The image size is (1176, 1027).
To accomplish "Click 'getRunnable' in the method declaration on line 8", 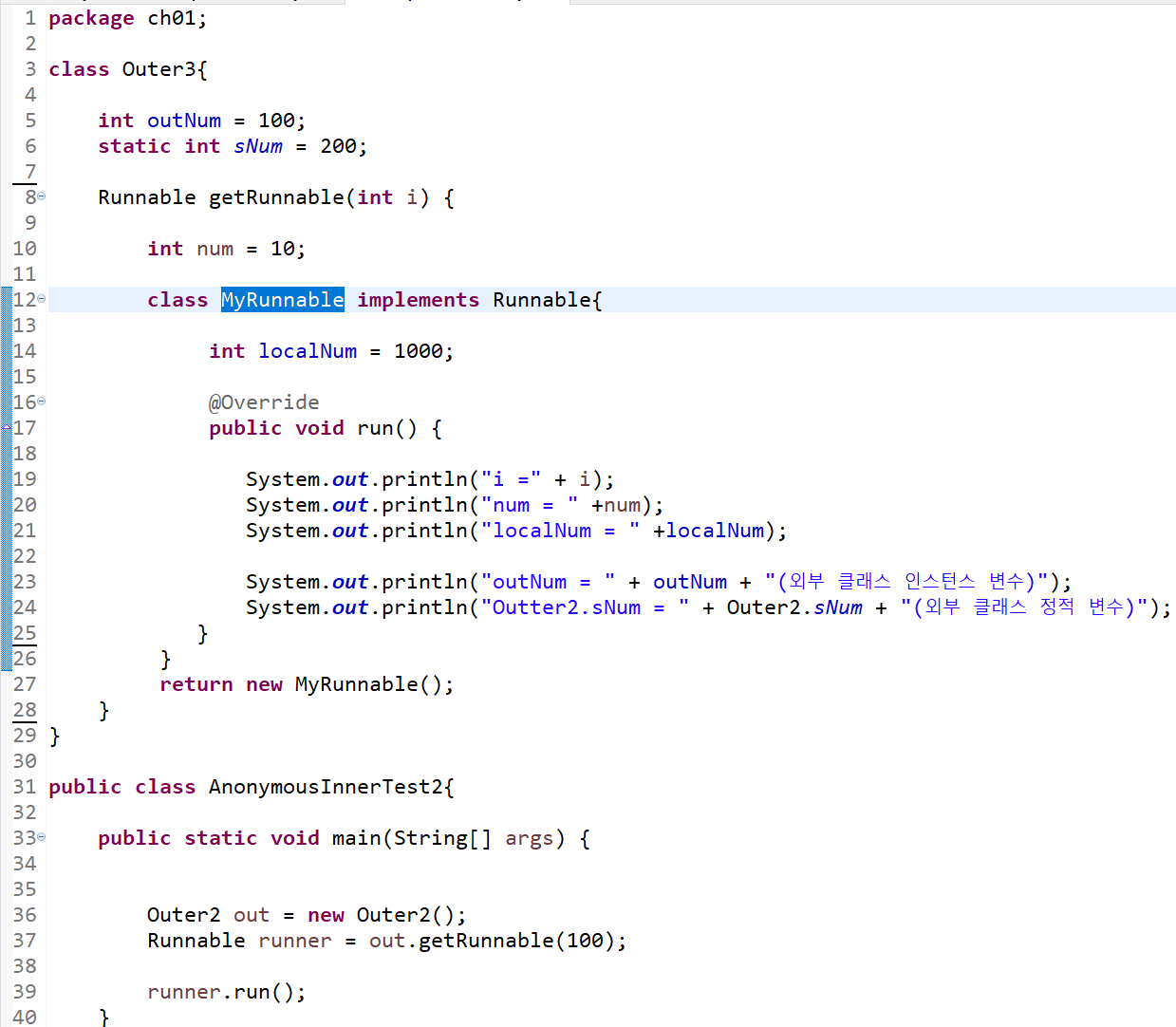I will [x=276, y=197].
